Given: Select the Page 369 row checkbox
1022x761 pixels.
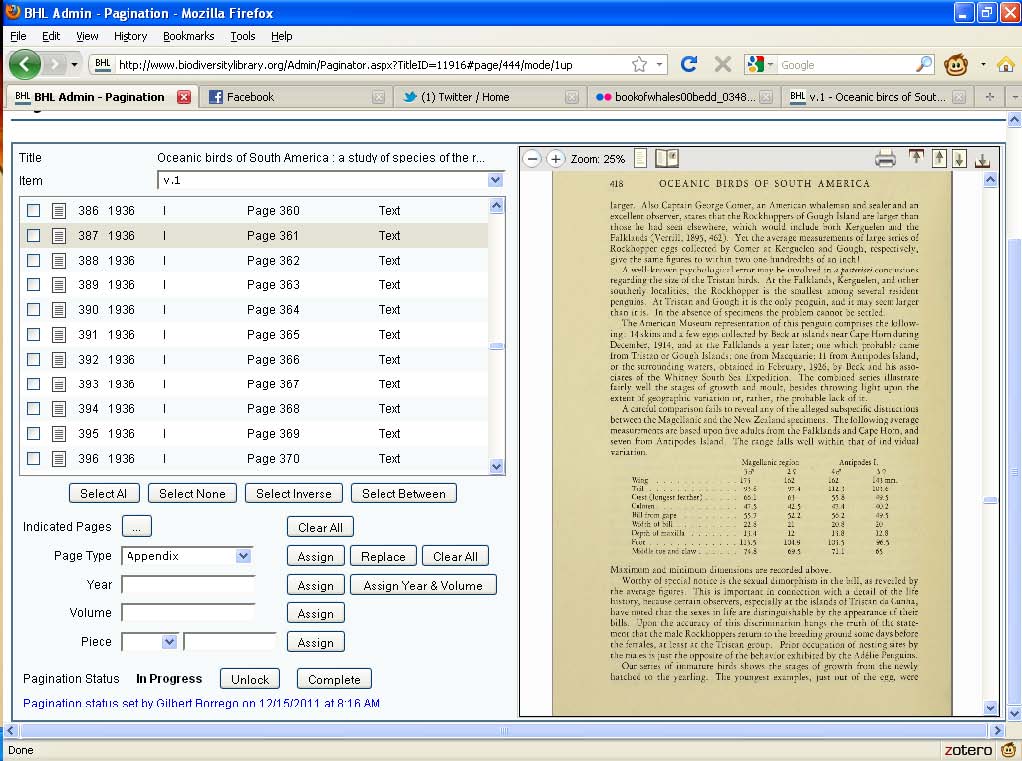Looking at the screenshot, I should click(34, 434).
